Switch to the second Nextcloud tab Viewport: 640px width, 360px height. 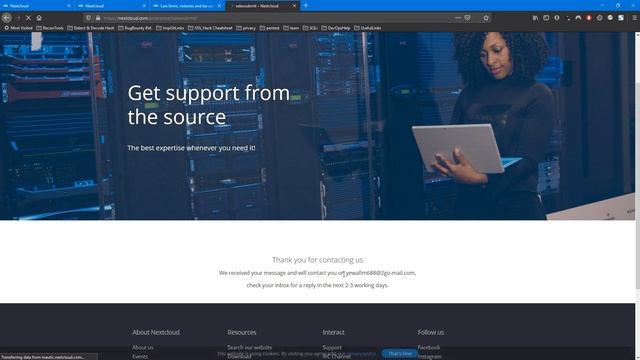click(x=112, y=6)
